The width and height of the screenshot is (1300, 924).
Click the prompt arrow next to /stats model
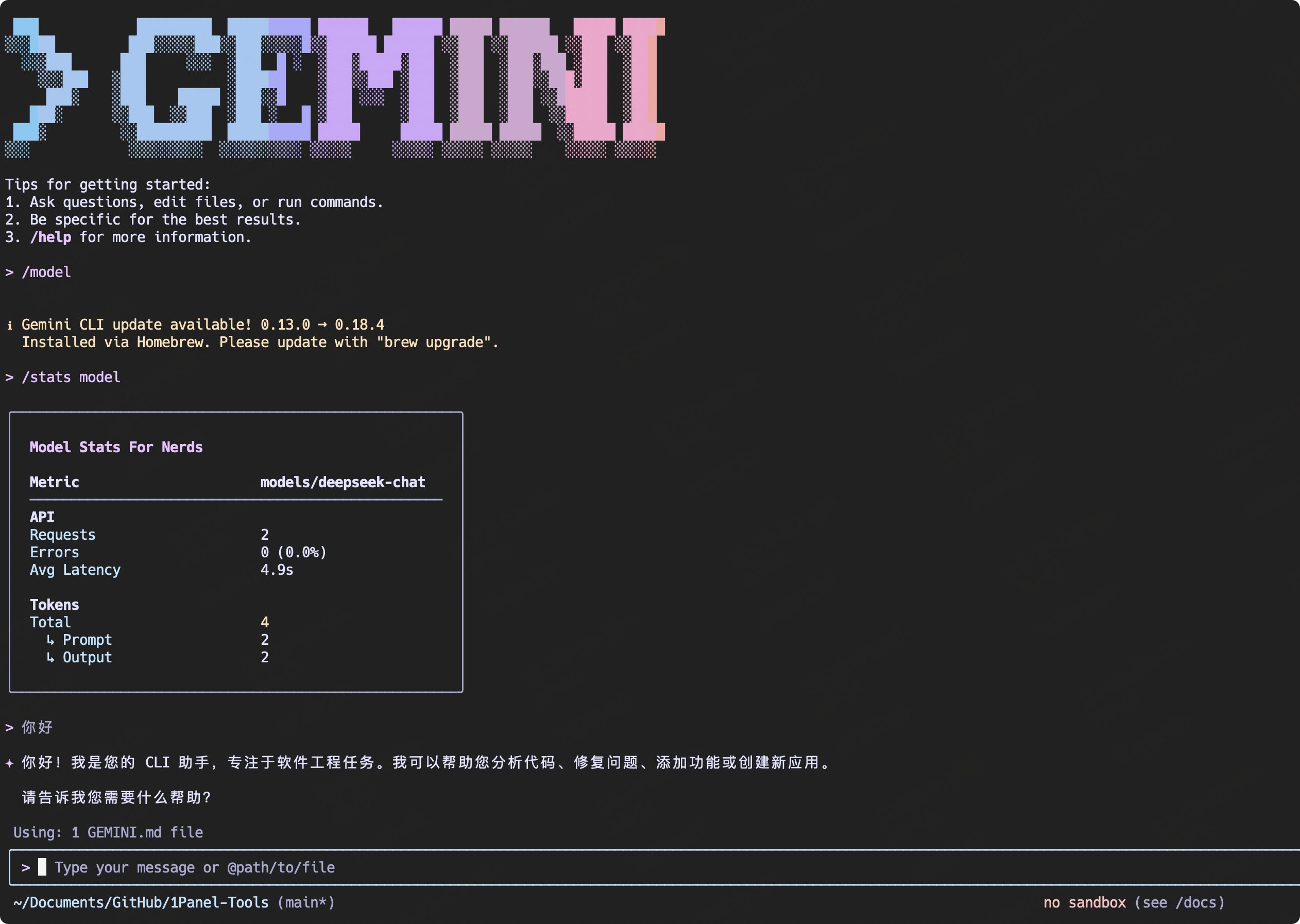click(9, 377)
